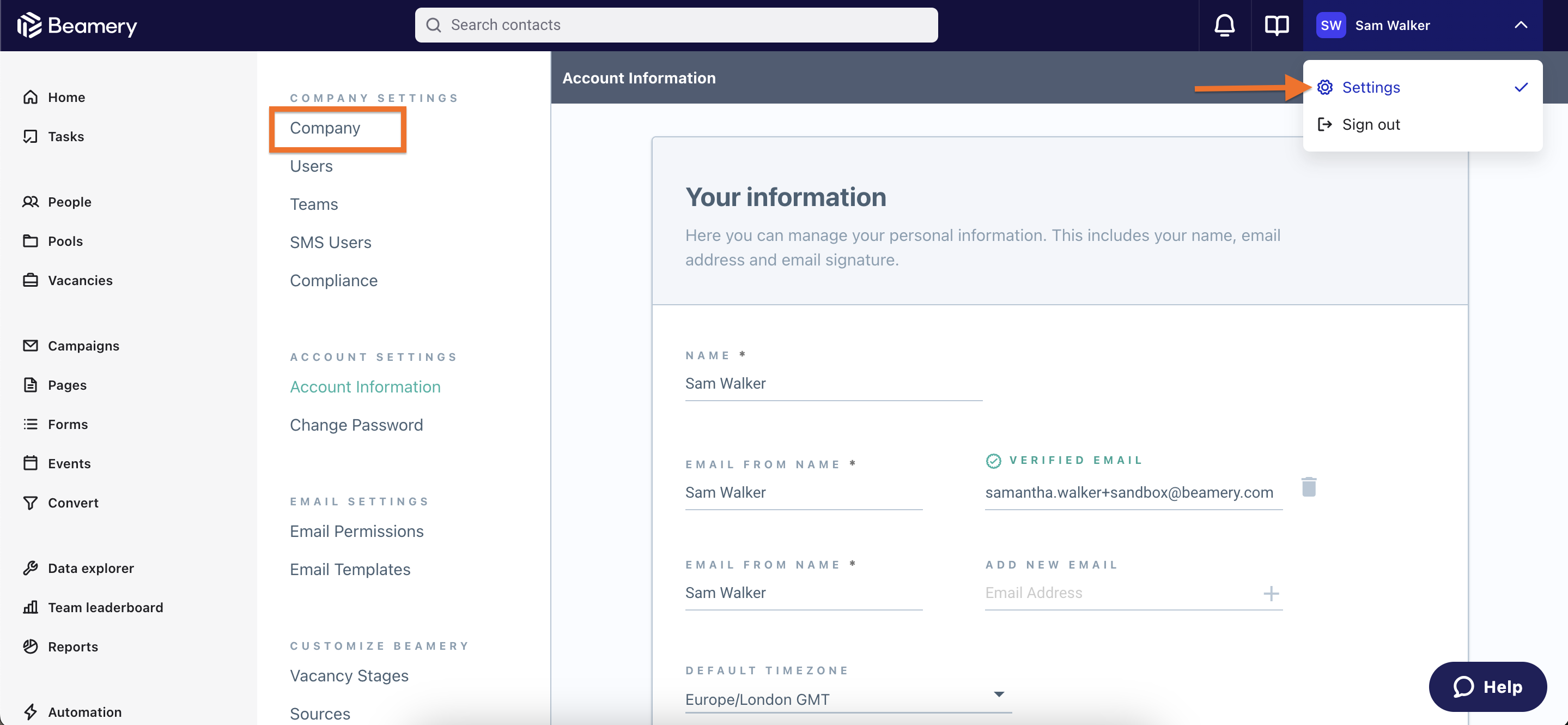
Task: Click the Automation lightning icon
Action: (x=31, y=711)
